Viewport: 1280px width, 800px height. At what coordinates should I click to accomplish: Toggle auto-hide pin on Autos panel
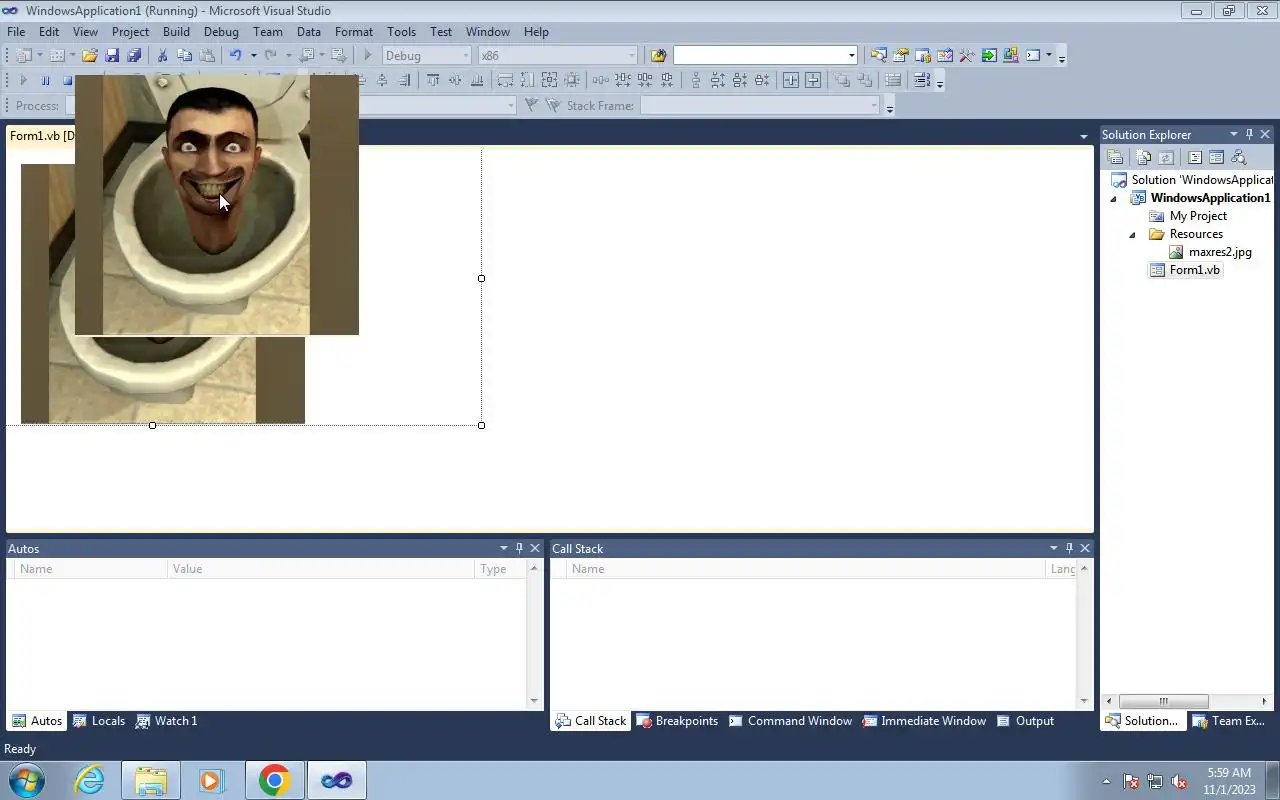[519, 548]
